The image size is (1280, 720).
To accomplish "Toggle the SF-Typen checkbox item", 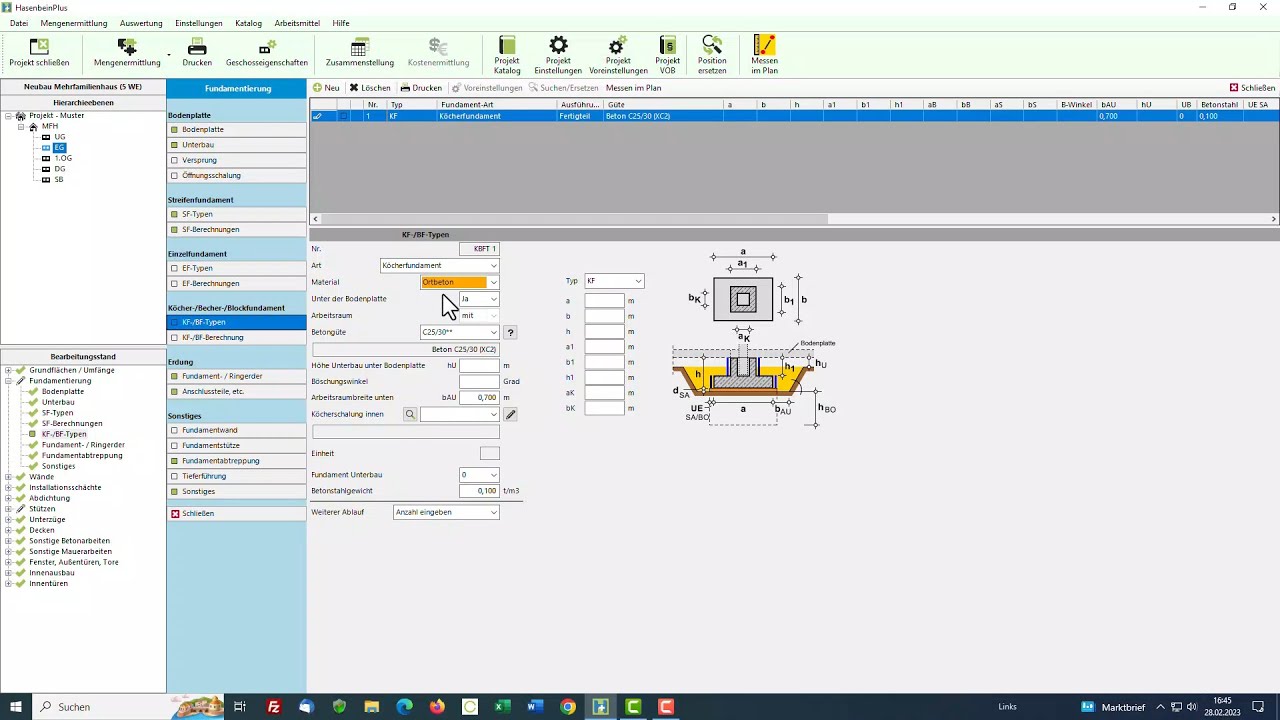I will click(x=174, y=214).
